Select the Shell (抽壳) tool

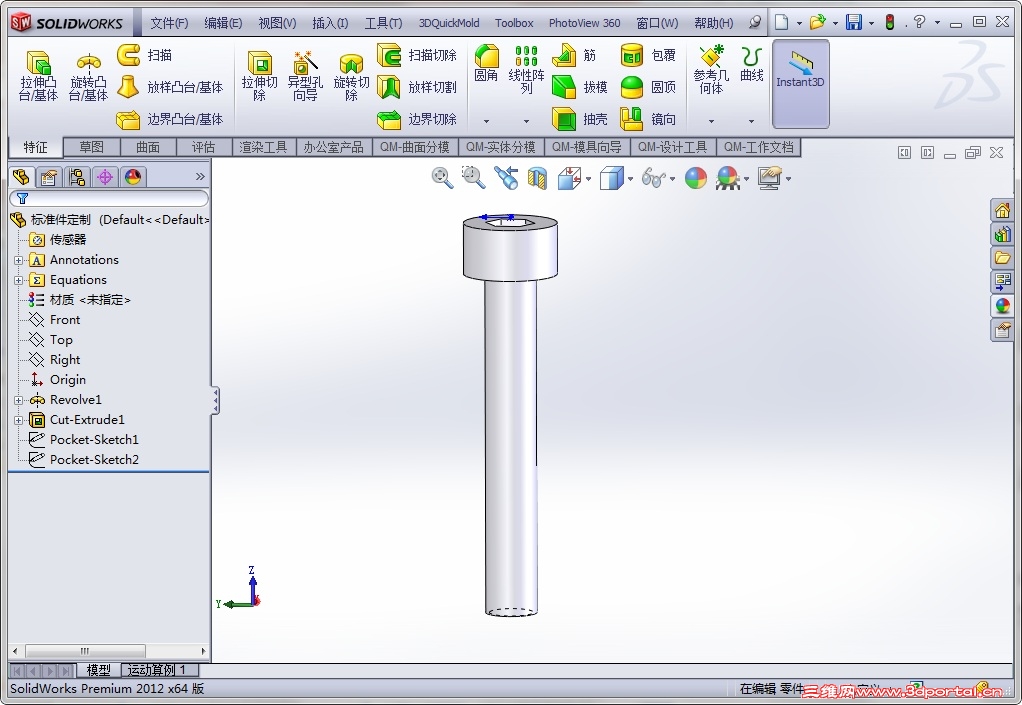point(580,119)
